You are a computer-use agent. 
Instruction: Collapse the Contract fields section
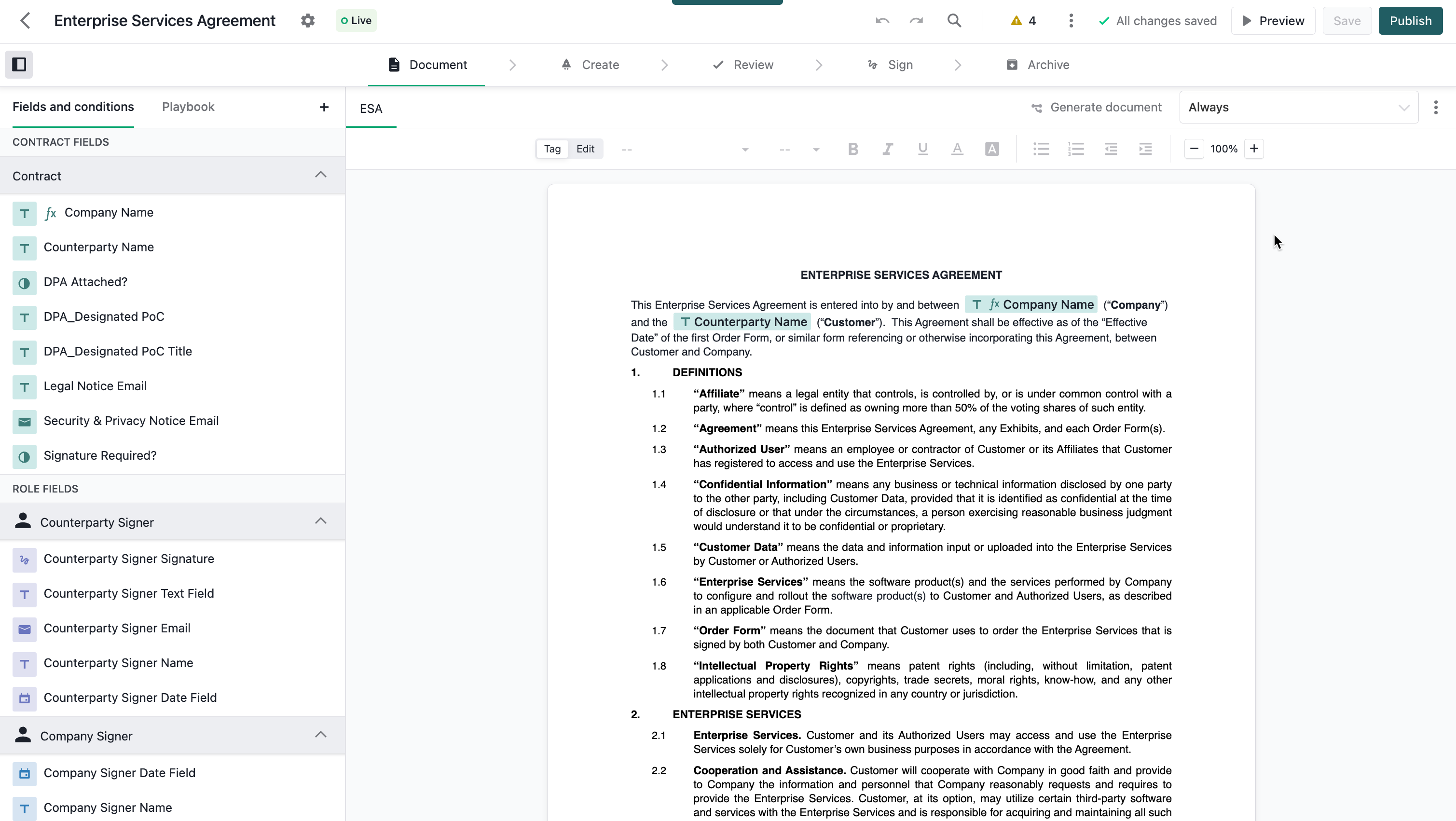tap(320, 175)
